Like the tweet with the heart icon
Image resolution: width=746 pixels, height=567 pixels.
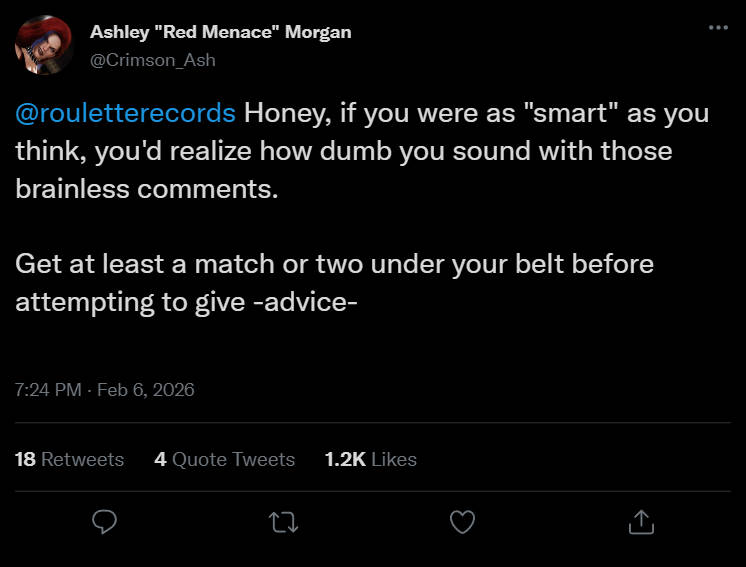461,521
